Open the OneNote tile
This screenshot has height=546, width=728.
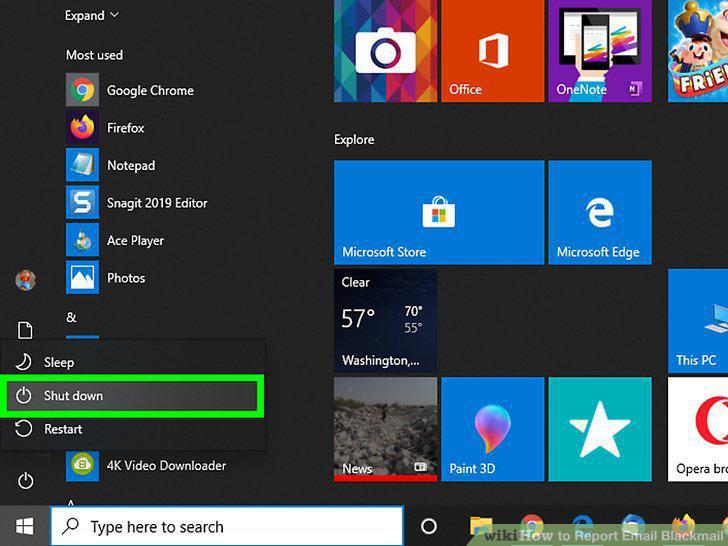tap(600, 51)
